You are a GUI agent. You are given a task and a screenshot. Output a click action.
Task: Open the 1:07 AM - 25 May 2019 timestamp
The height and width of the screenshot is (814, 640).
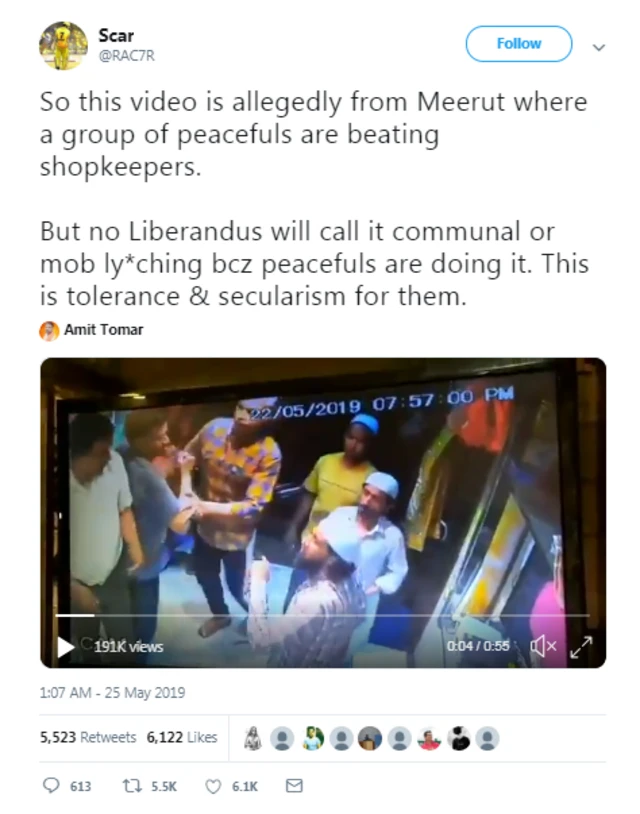tap(112, 693)
